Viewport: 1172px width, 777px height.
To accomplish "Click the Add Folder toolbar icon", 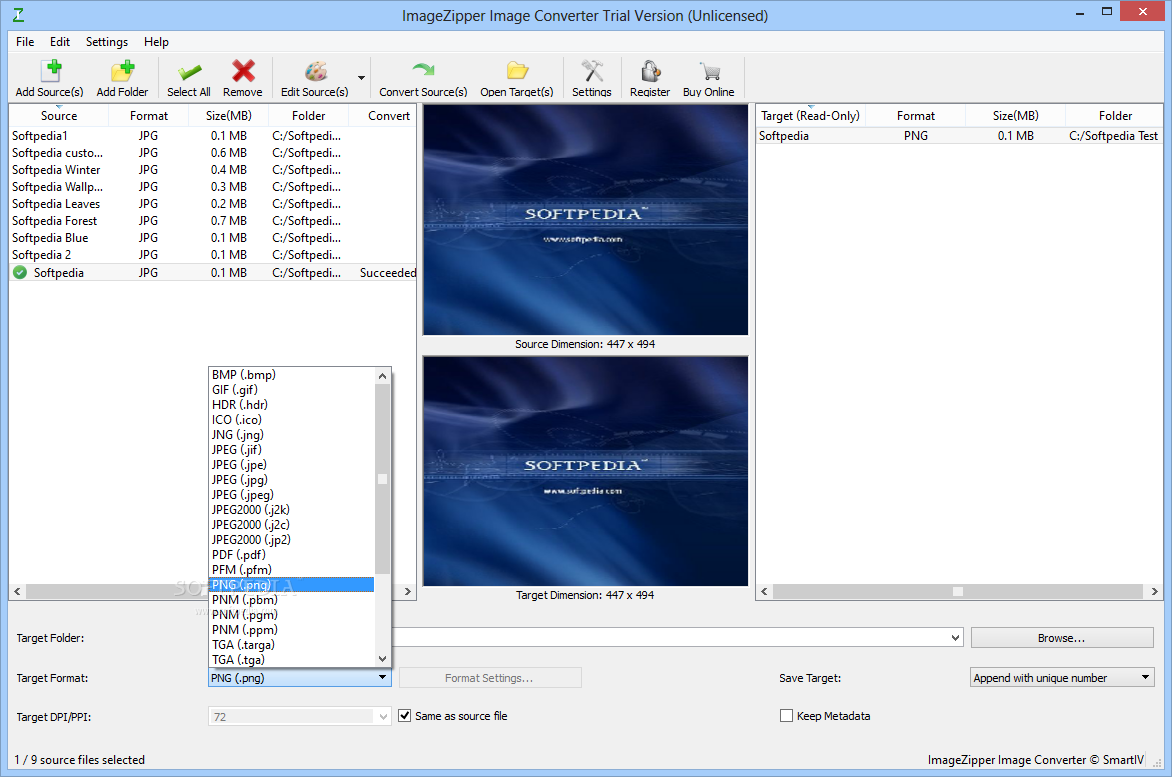I will [x=123, y=71].
